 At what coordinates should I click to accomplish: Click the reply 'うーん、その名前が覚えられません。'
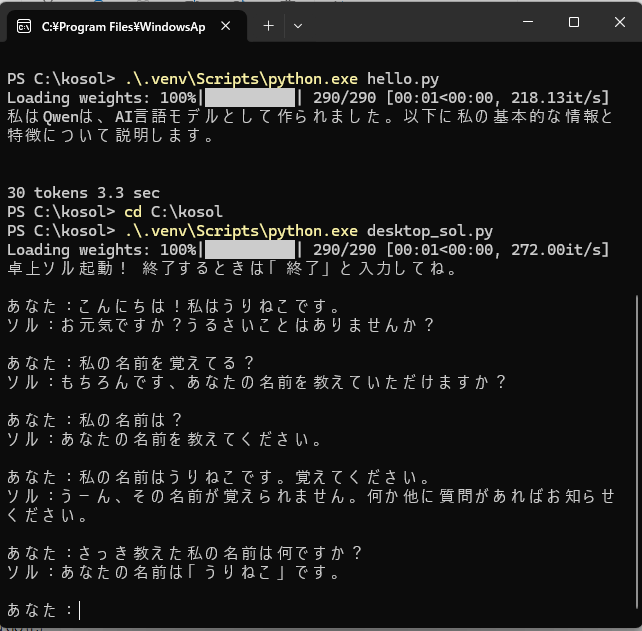pyautogui.click(x=210, y=496)
